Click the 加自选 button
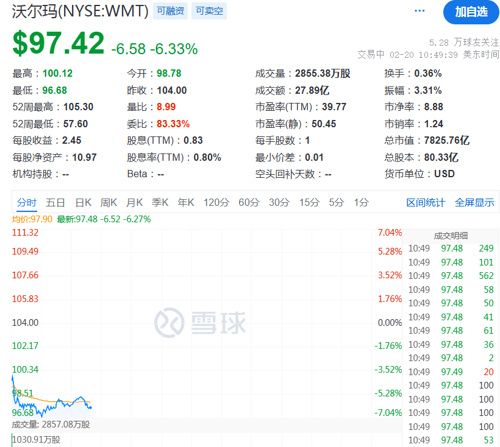Image resolution: width=500 pixels, height=447 pixels. [471, 12]
